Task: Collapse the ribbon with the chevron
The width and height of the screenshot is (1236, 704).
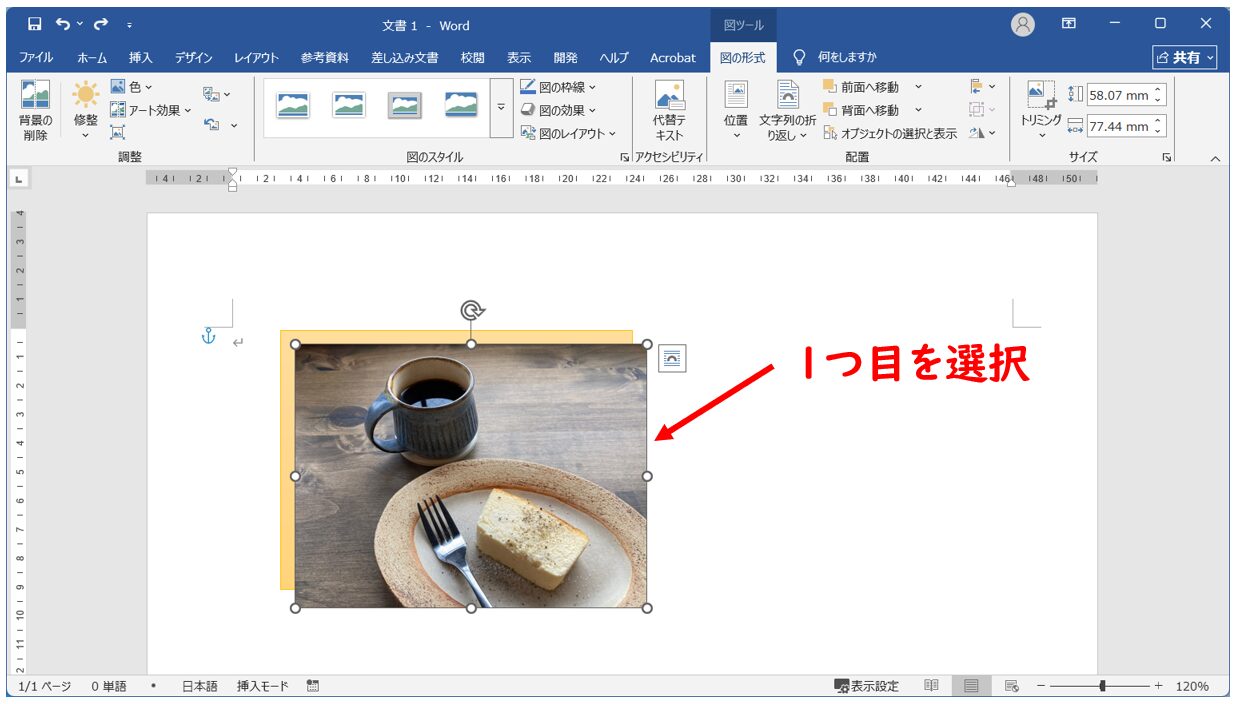Action: [1215, 158]
